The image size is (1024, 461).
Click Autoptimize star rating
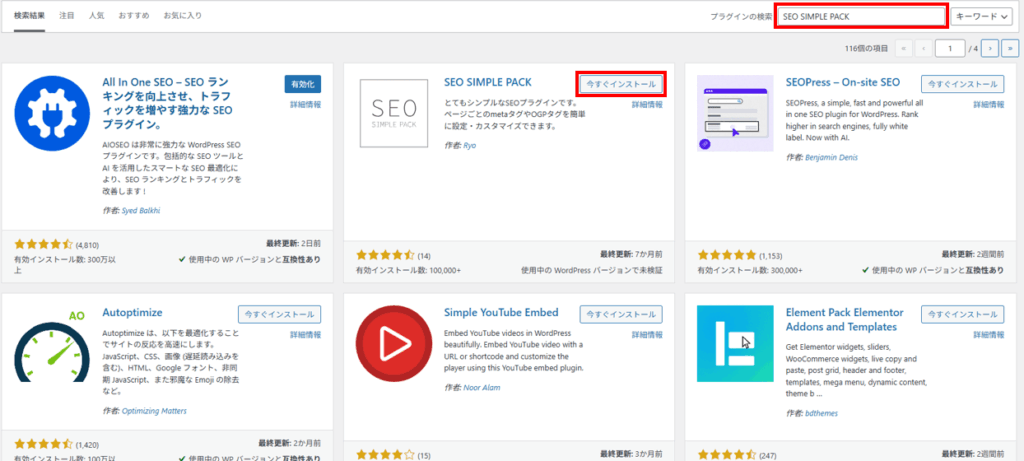(43, 444)
